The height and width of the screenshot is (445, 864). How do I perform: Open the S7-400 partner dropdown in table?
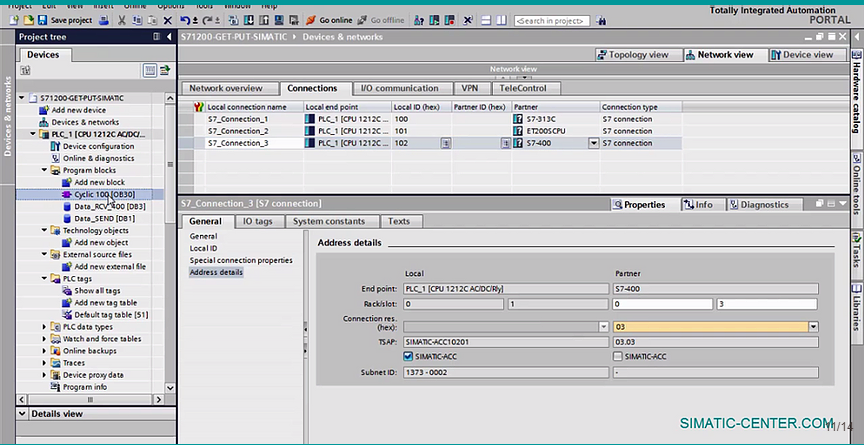[x=594, y=143]
